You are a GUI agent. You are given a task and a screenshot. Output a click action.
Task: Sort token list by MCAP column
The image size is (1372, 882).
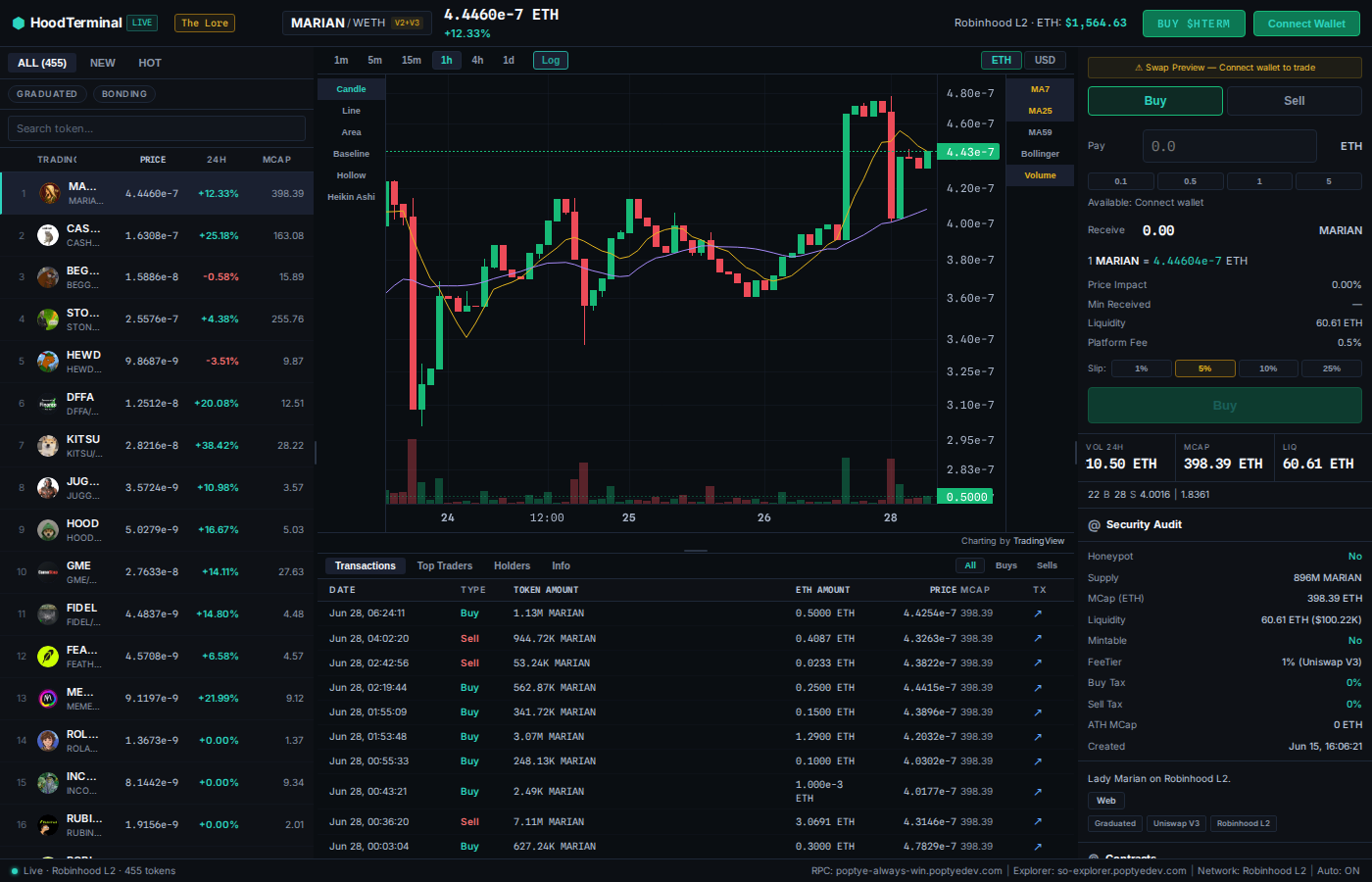(276, 160)
